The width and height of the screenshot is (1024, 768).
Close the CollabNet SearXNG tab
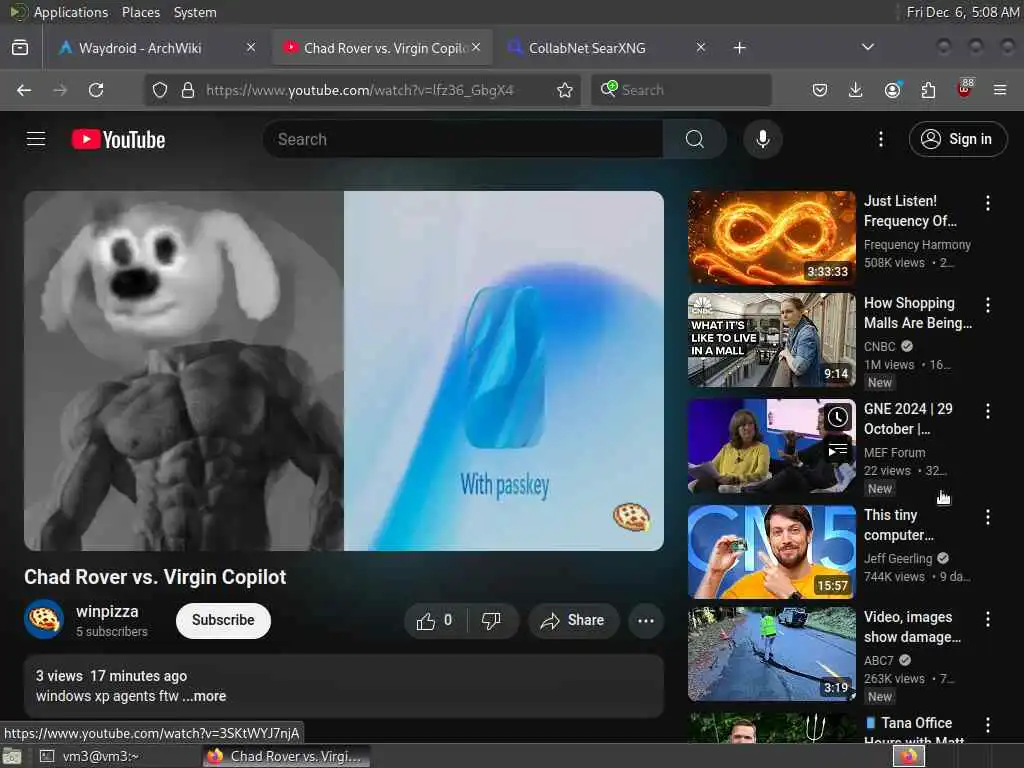tap(701, 47)
